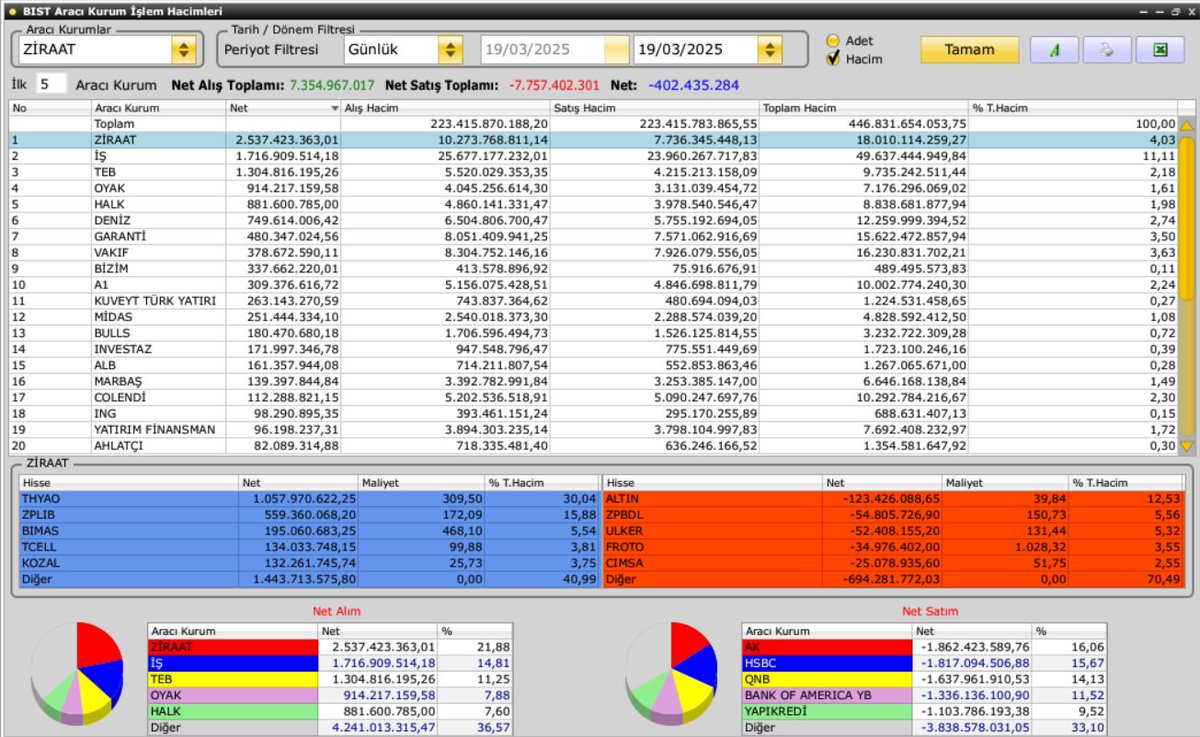Select the MARBAŞ row
1200x737 pixels.
click(x=593, y=381)
